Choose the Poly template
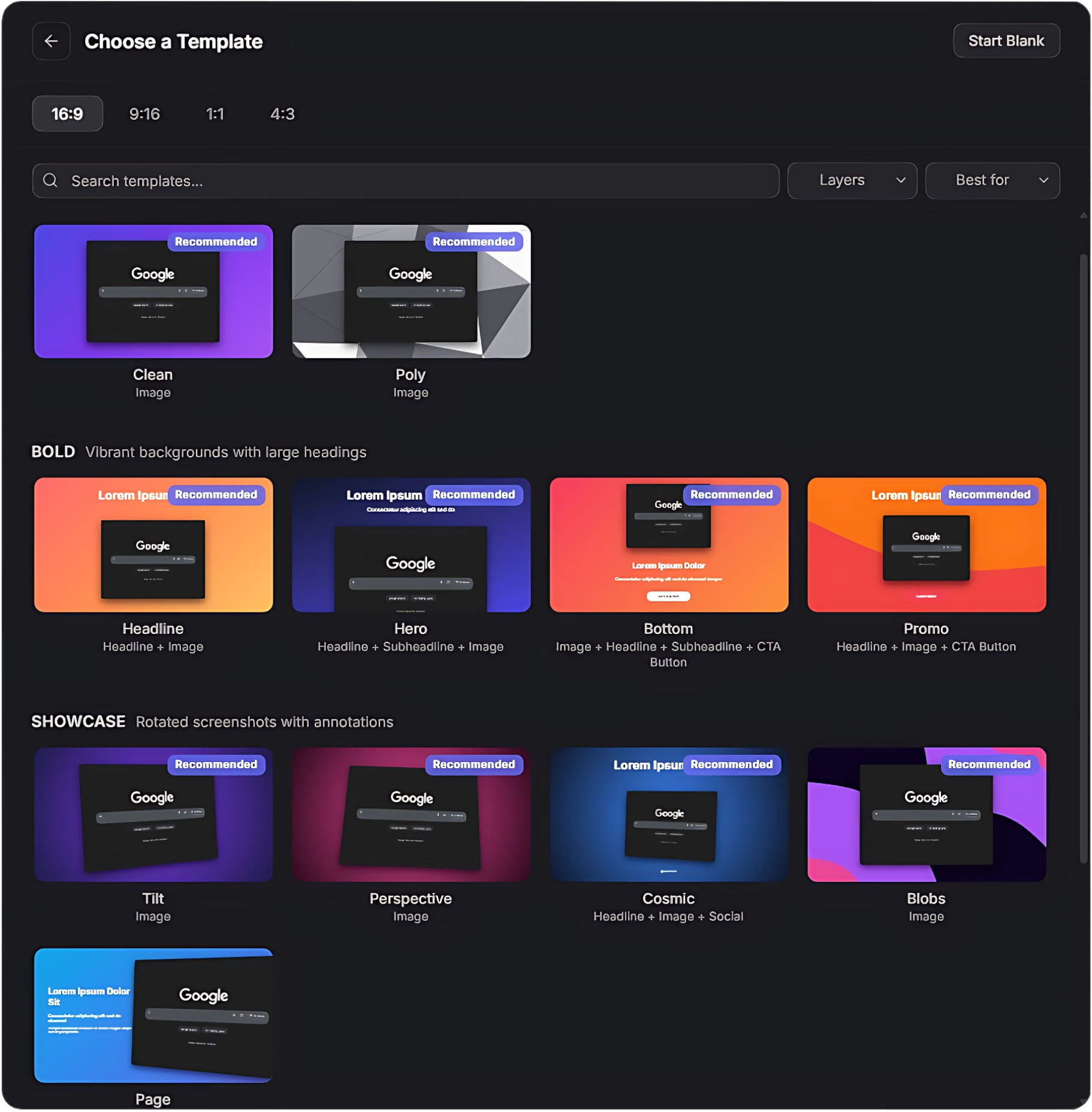The width and height of the screenshot is (1092, 1112). click(411, 292)
